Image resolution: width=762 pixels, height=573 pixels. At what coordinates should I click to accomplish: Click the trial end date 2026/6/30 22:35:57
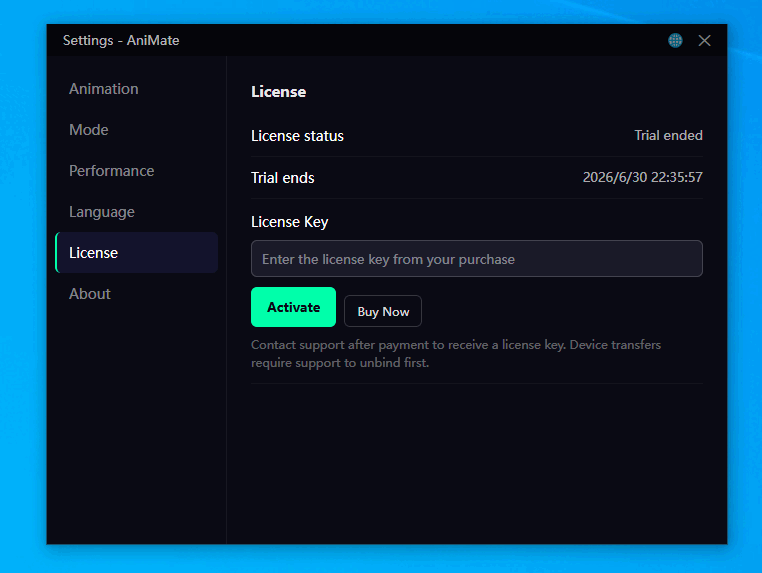[x=642, y=177]
